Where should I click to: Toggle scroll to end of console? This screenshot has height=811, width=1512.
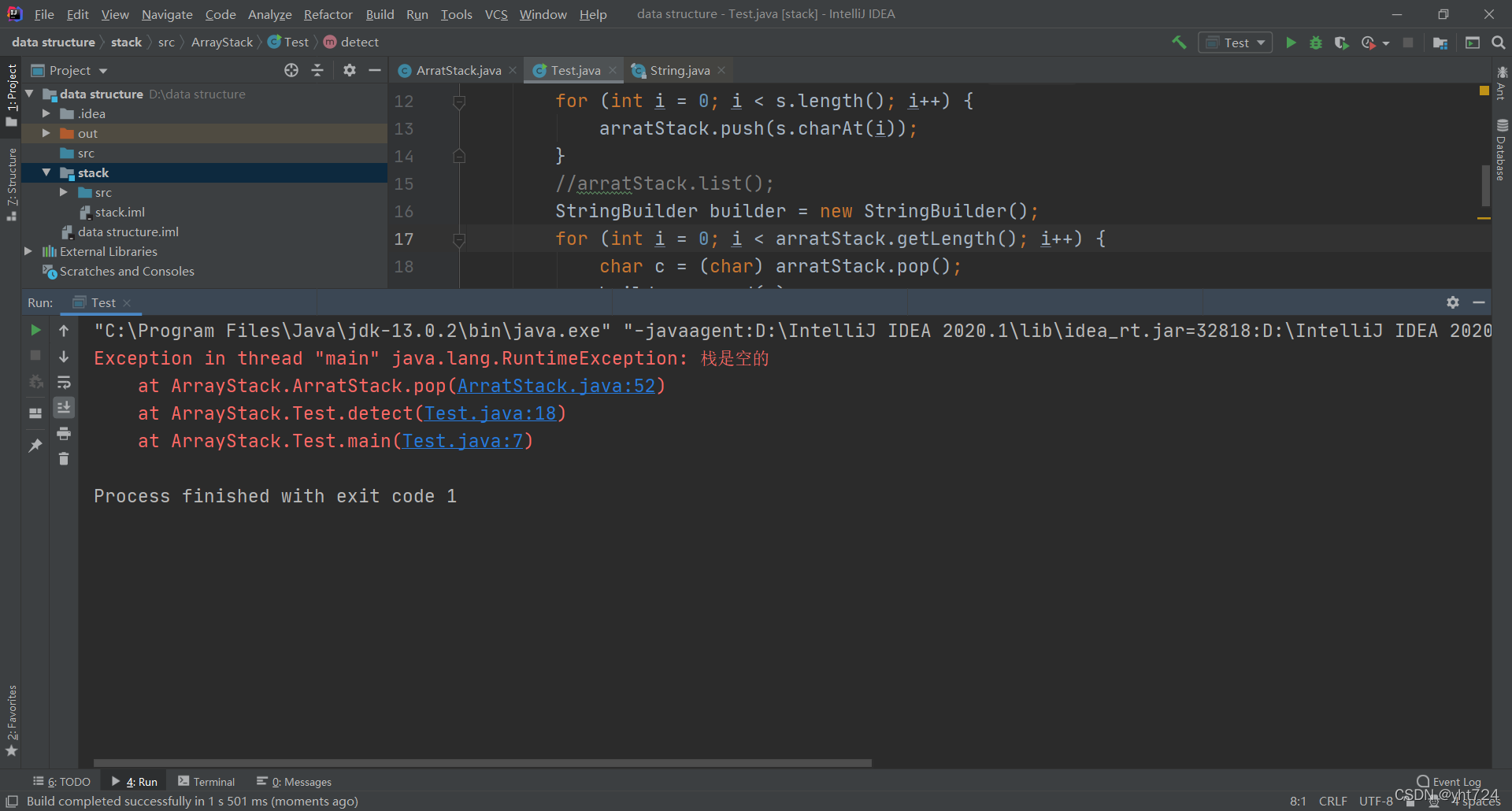pyautogui.click(x=64, y=407)
